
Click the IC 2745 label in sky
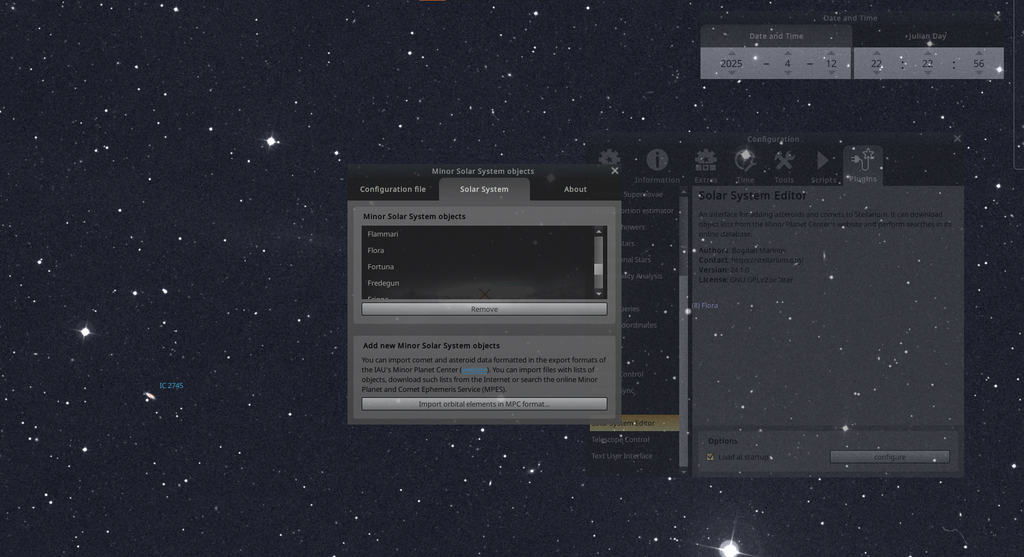click(171, 385)
